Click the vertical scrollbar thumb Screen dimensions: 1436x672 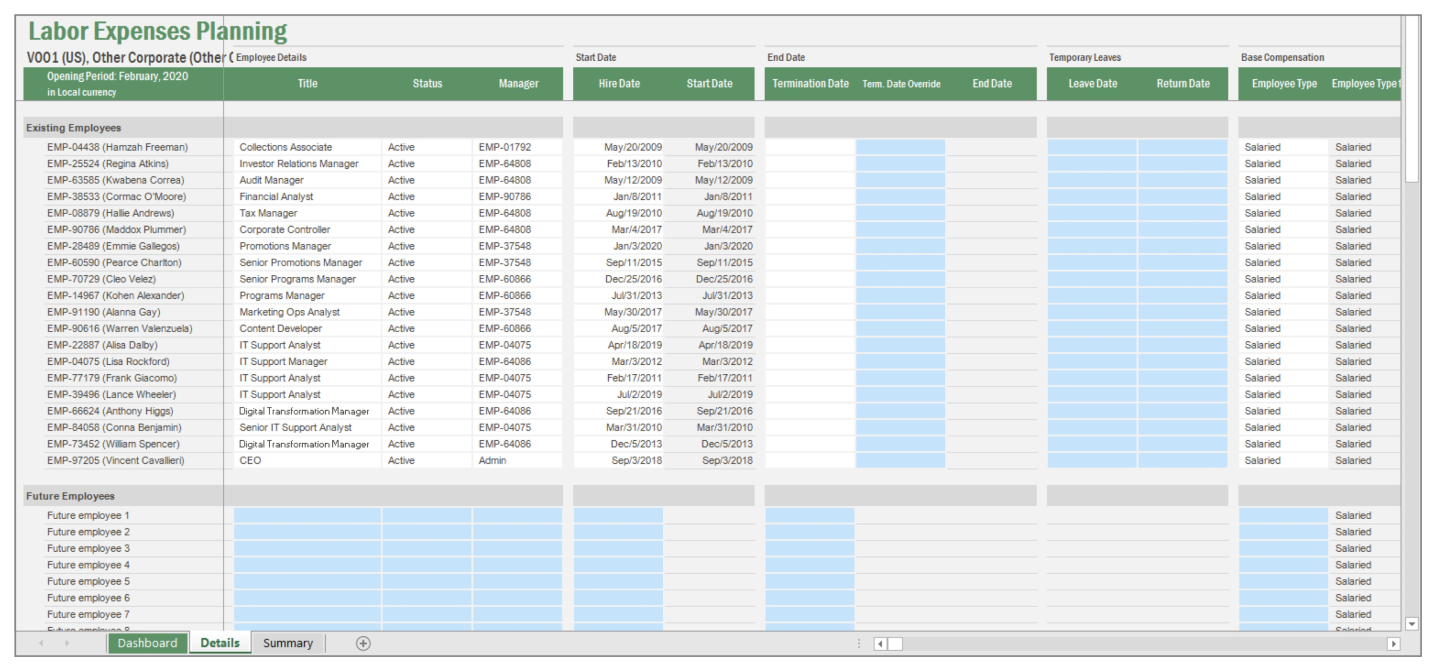pos(1412,98)
